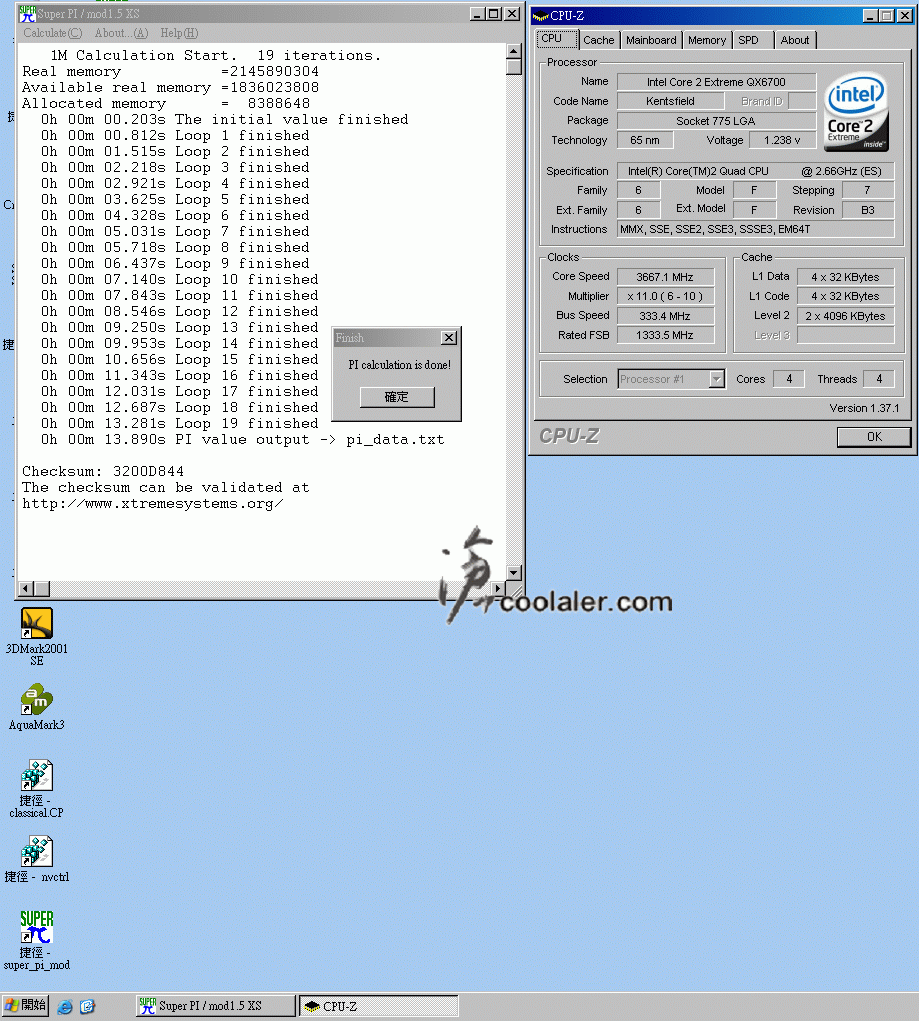Image resolution: width=919 pixels, height=1021 pixels.
Task: Click the Instructions MMX, SSE field
Action: click(756, 229)
